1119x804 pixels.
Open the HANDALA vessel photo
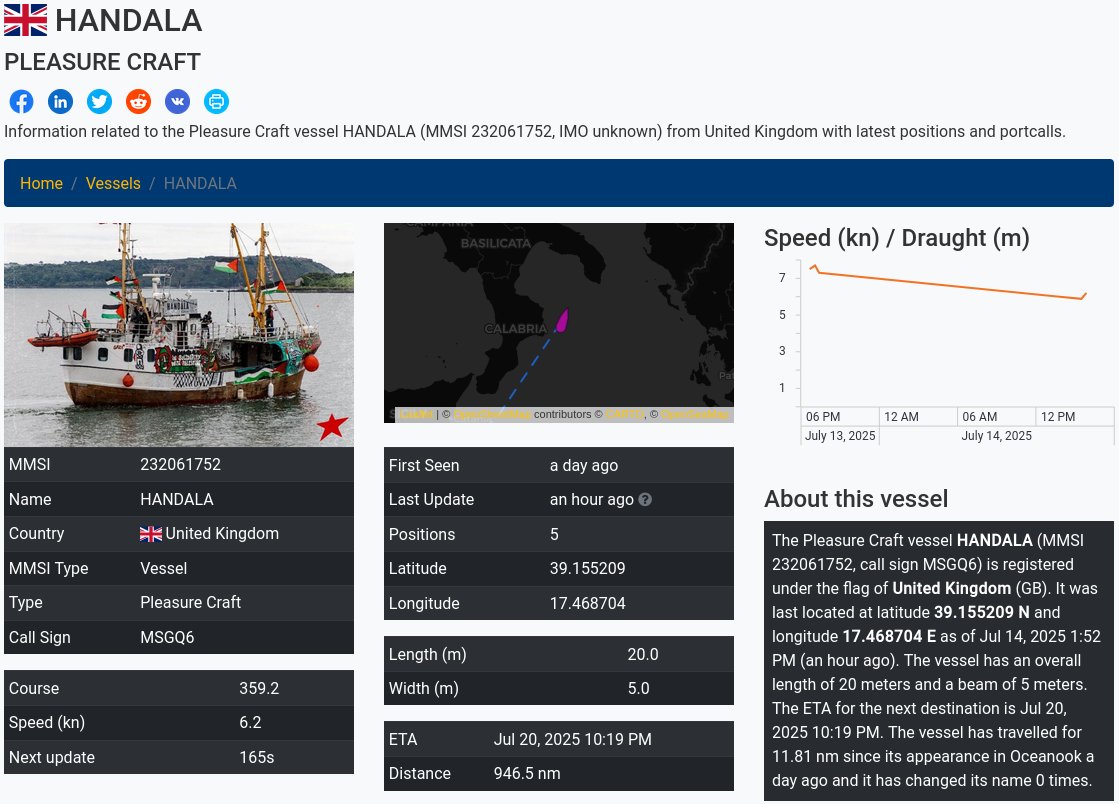coord(179,335)
